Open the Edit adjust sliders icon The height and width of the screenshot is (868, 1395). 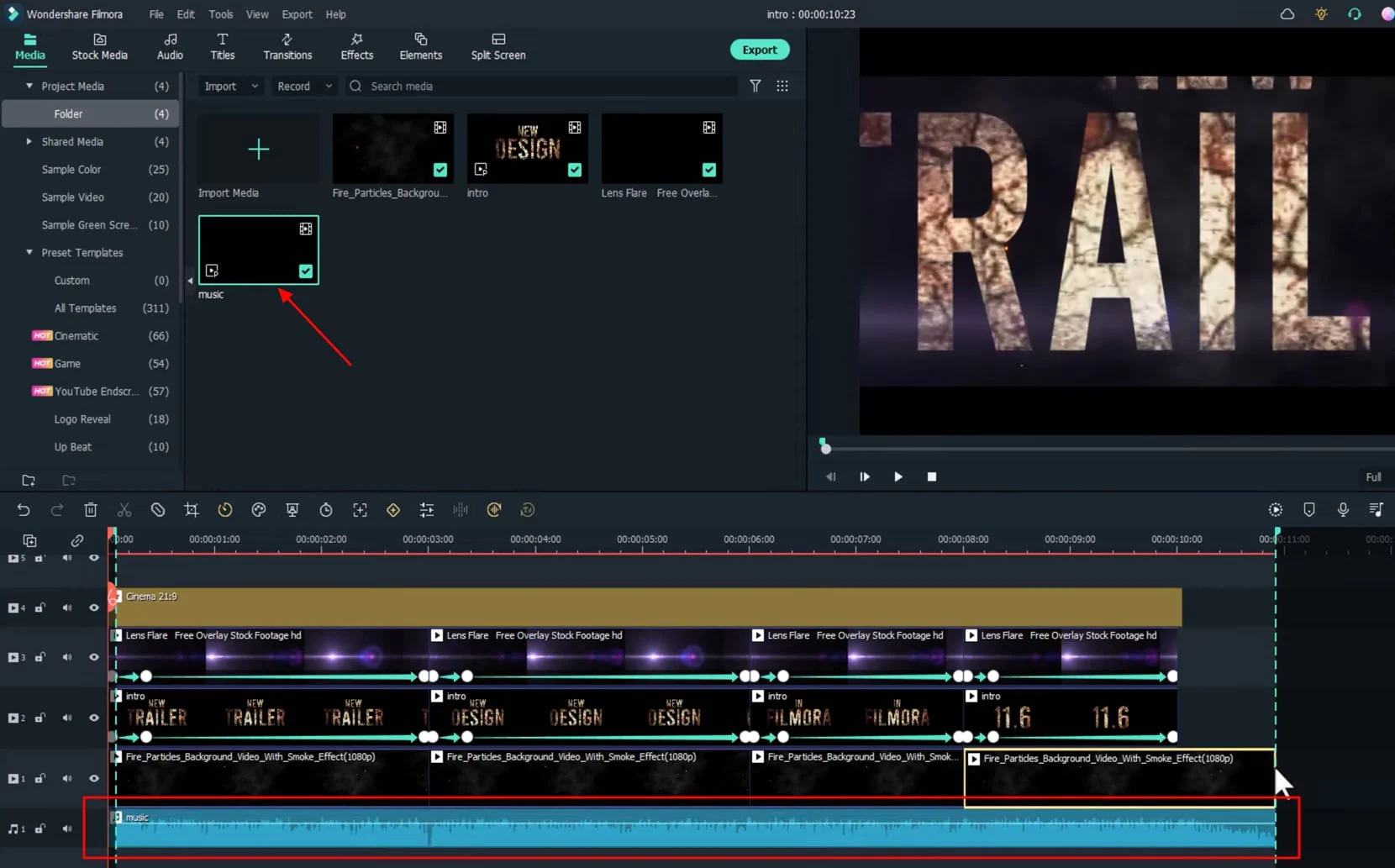(x=427, y=510)
